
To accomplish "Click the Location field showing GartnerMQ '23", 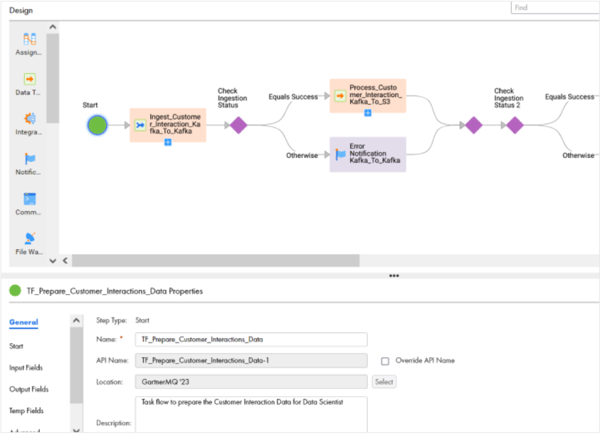I will [x=251, y=382].
